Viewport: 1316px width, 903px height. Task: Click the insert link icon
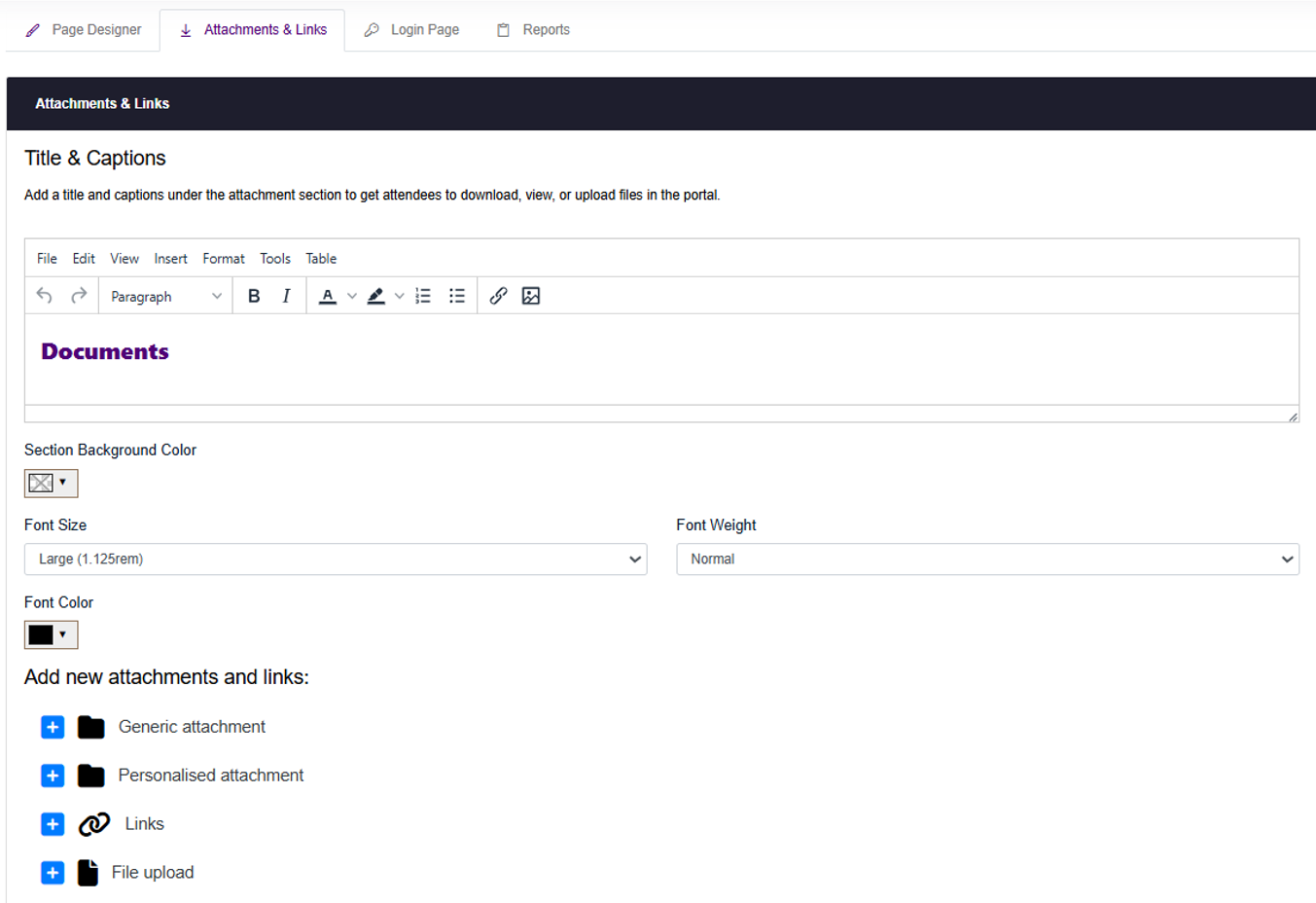498,296
